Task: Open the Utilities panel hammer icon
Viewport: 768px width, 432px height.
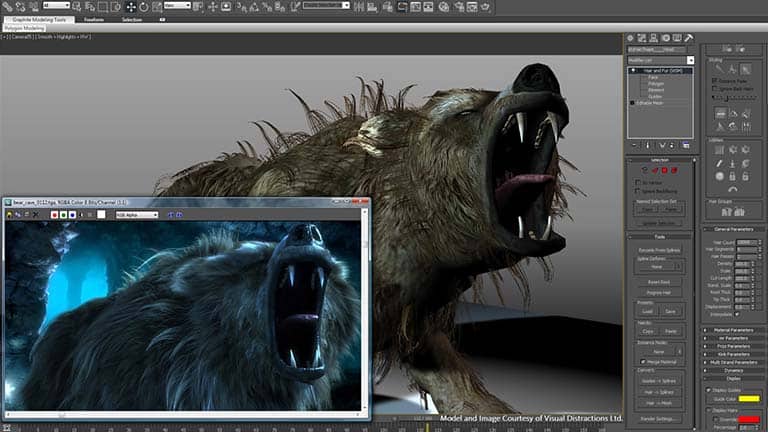Action: tap(689, 38)
